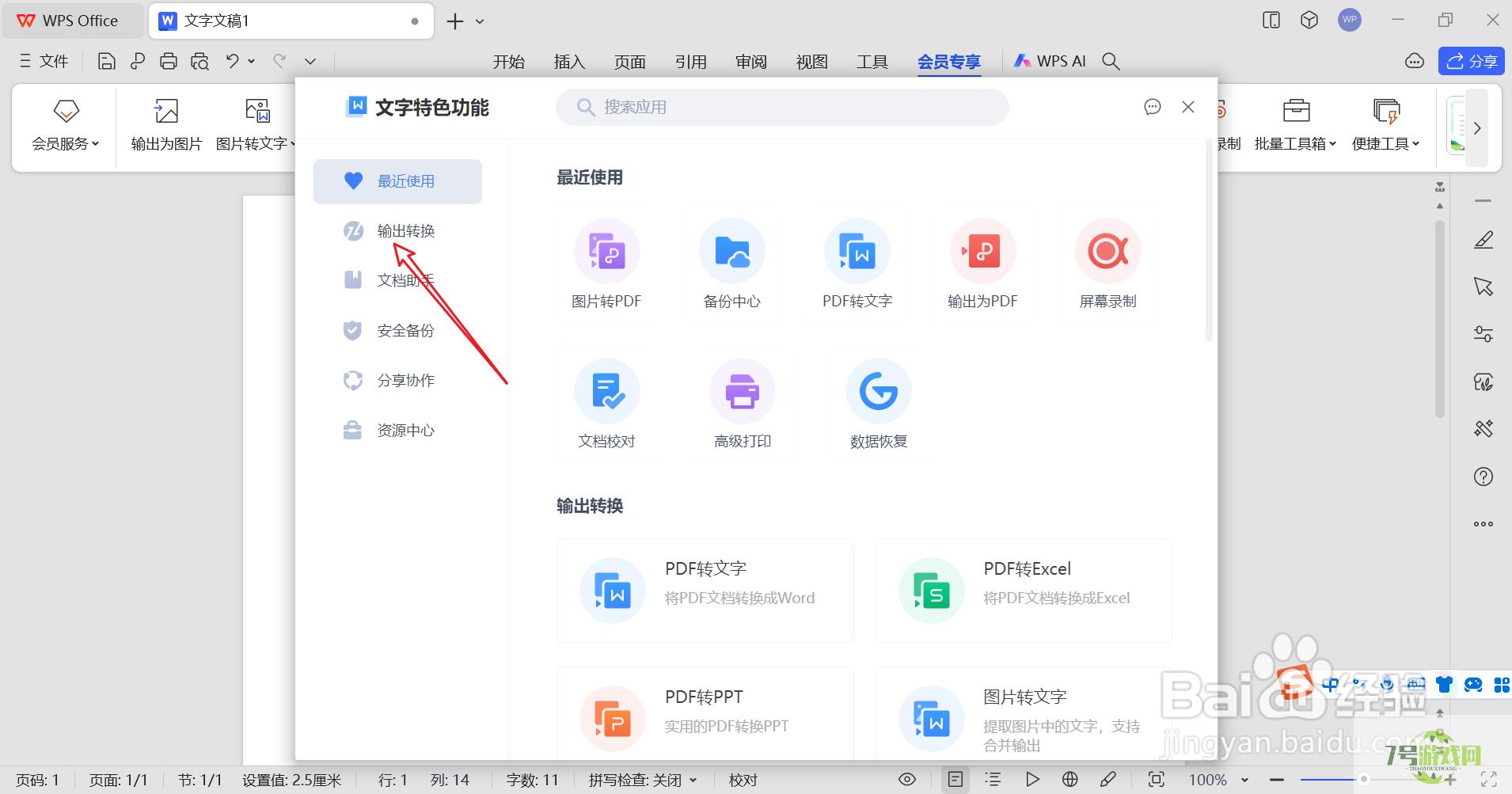Switch to the 视图 ribbon tab
The width and height of the screenshot is (1512, 794).
tap(812, 62)
